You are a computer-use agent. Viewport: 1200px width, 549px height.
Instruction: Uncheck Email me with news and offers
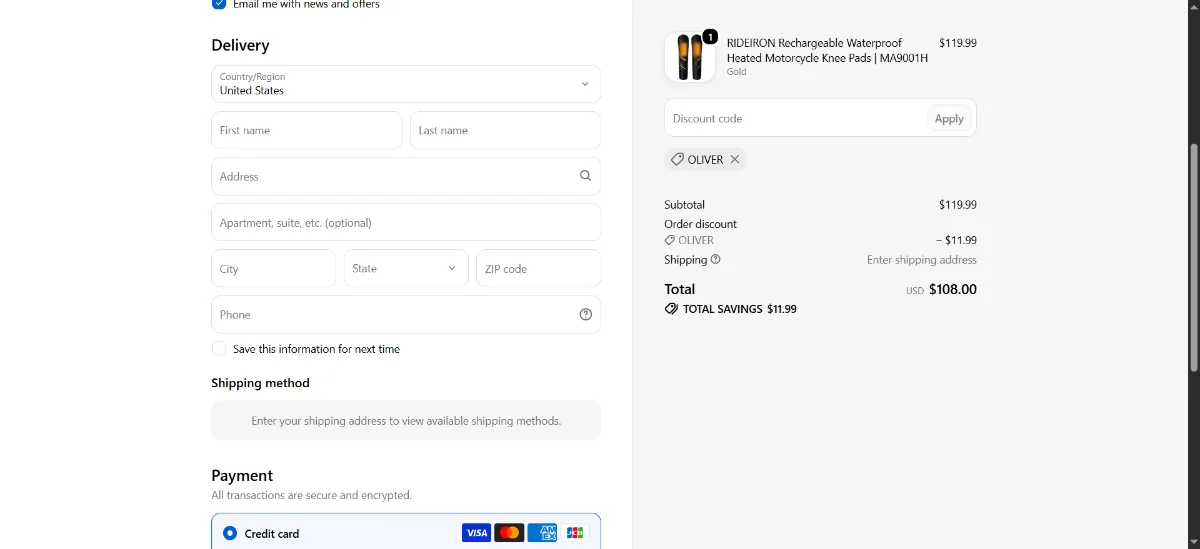coord(219,4)
